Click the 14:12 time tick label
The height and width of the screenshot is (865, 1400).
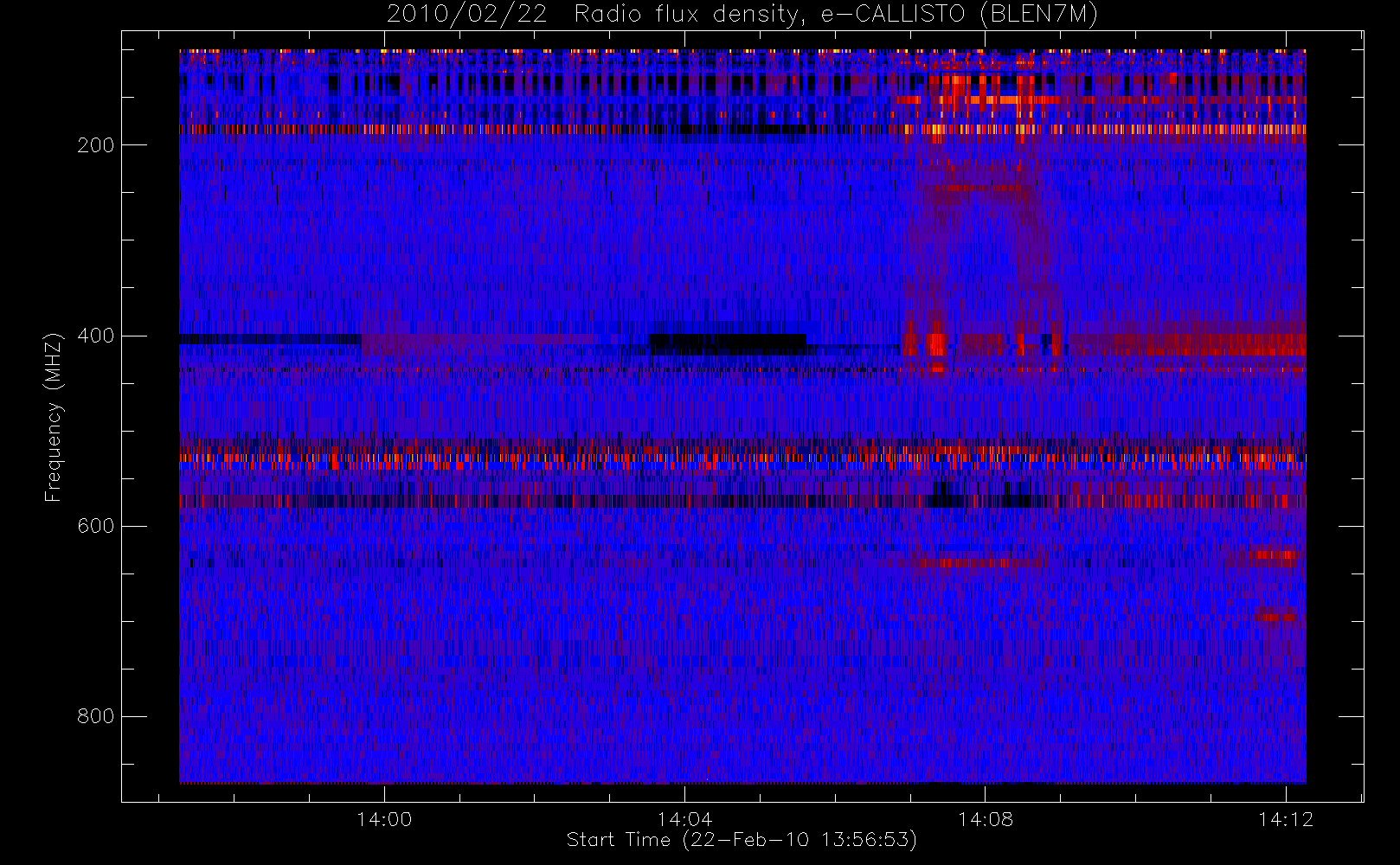point(1285,819)
